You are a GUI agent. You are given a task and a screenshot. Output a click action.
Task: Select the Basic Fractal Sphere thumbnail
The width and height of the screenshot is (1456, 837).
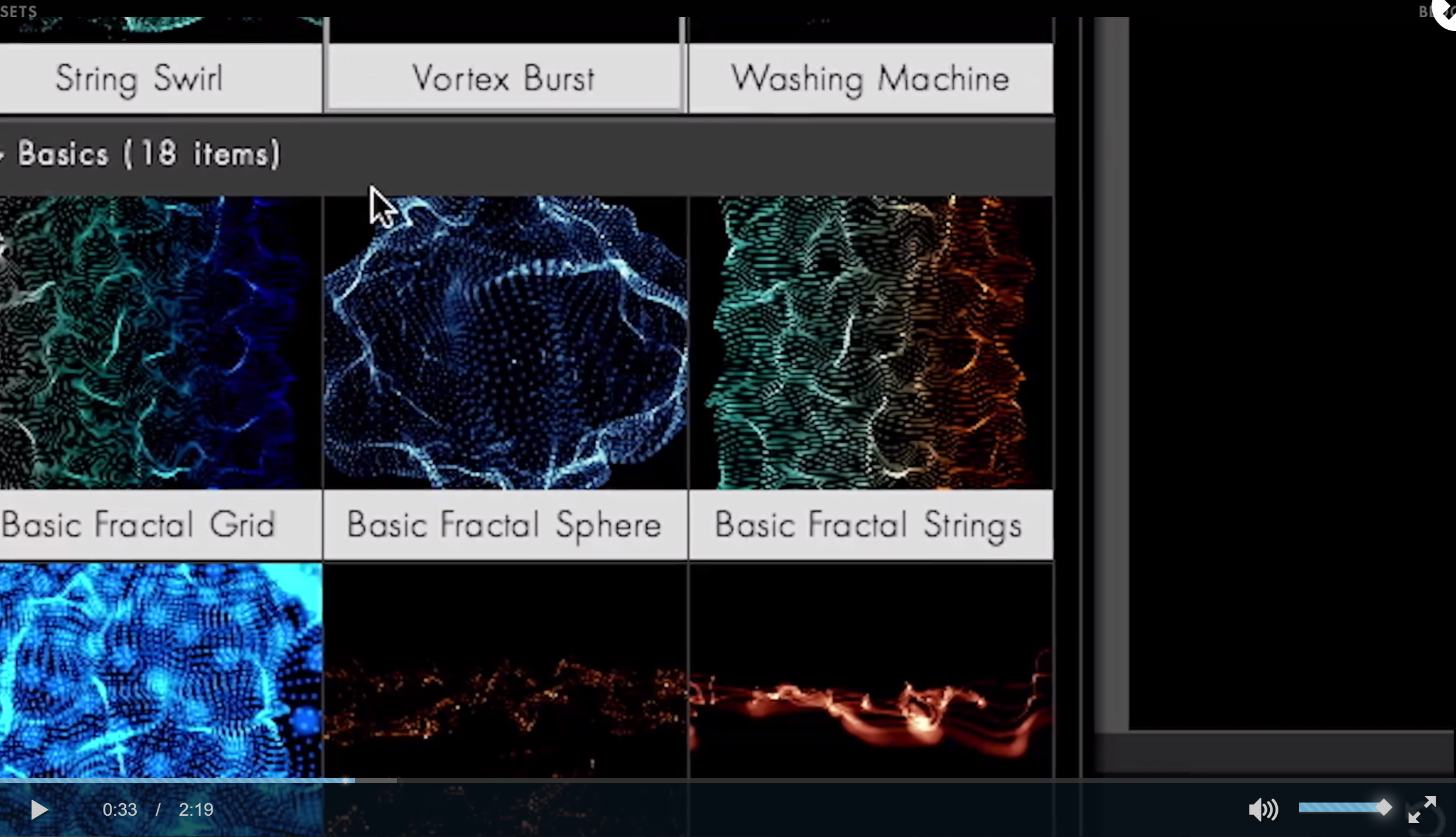click(x=504, y=342)
